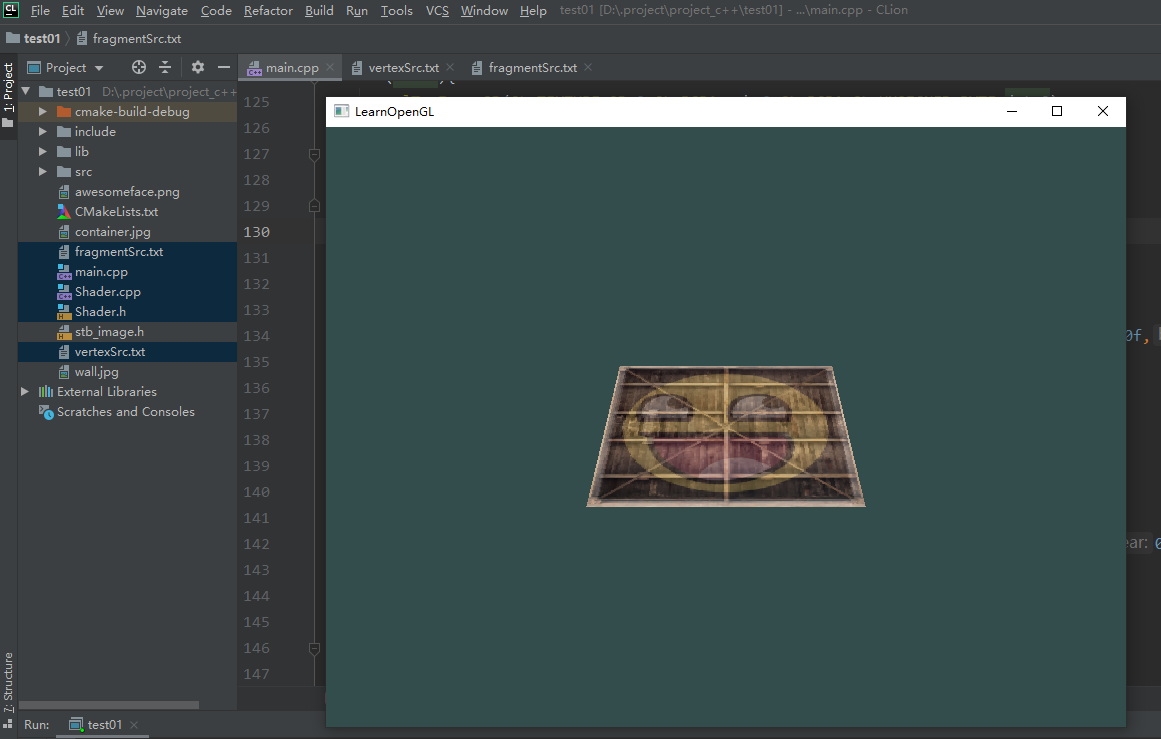1161x739 pixels.
Task: Select Scratches and Consoles node
Action: click(125, 412)
